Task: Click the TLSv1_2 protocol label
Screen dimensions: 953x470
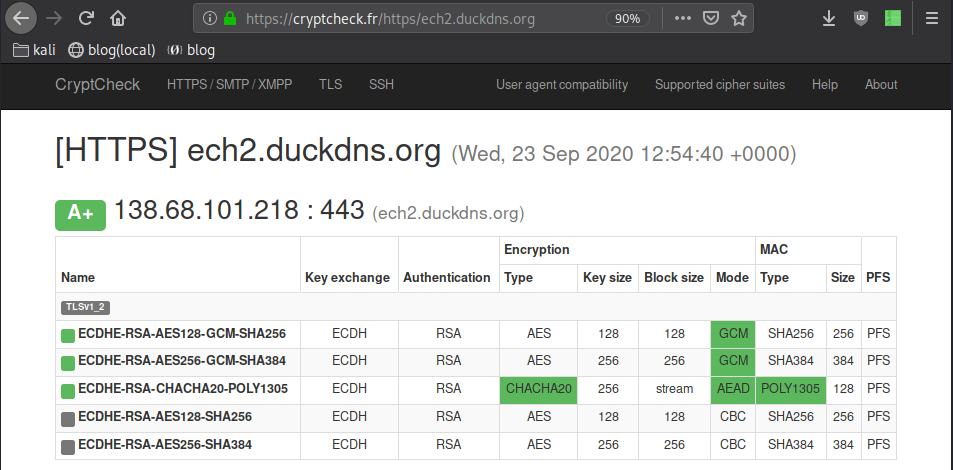Action: click(85, 307)
